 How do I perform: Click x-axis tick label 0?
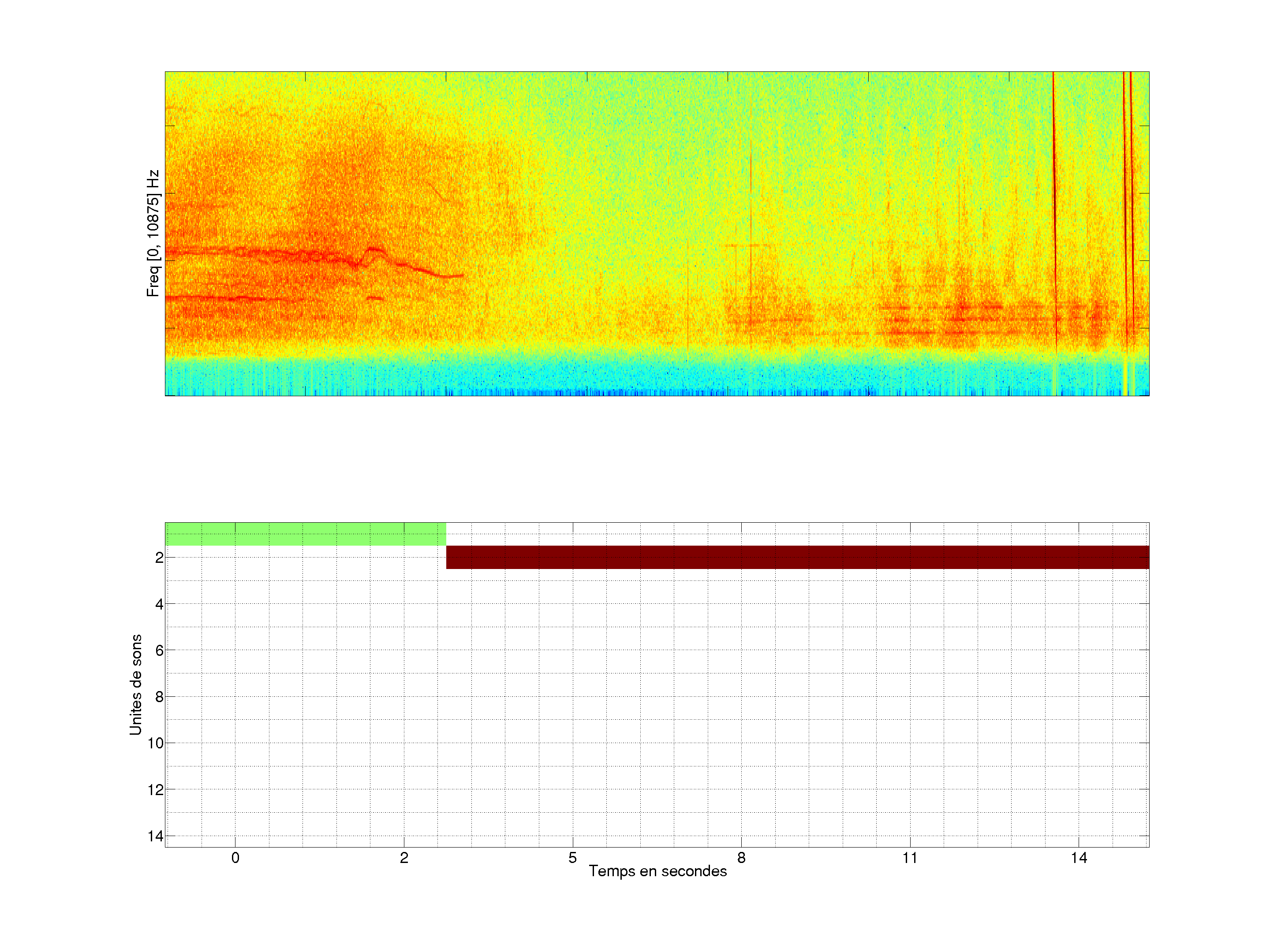point(235,858)
